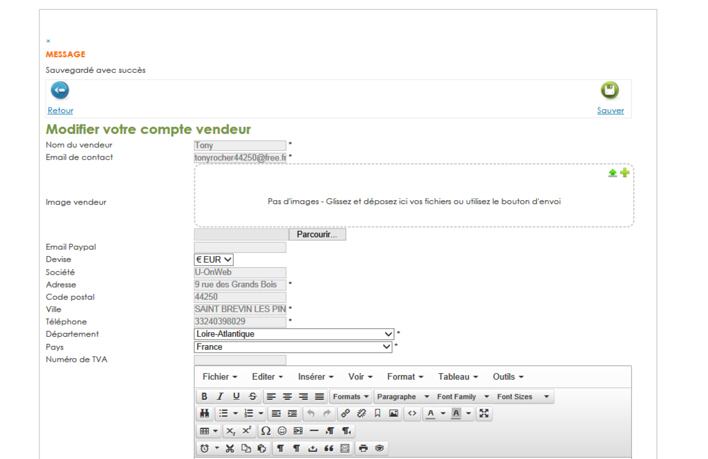The width and height of the screenshot is (708, 459).
Task: Expand bullet list style arrow
Action: pyautogui.click(x=235, y=413)
